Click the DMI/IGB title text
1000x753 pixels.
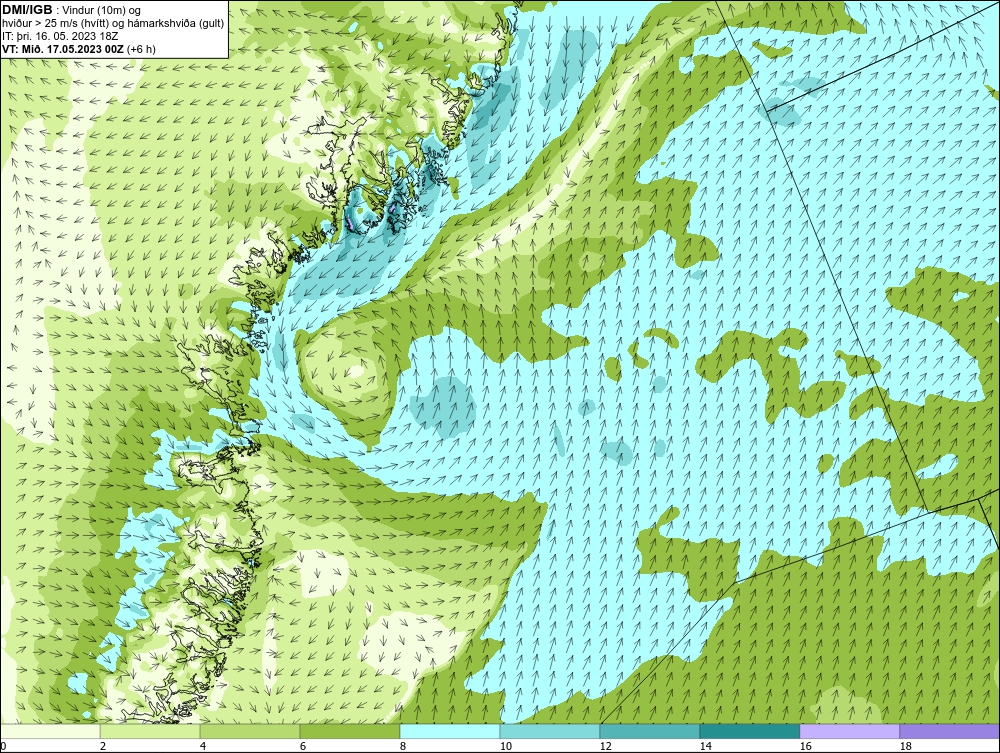[x=27, y=10]
